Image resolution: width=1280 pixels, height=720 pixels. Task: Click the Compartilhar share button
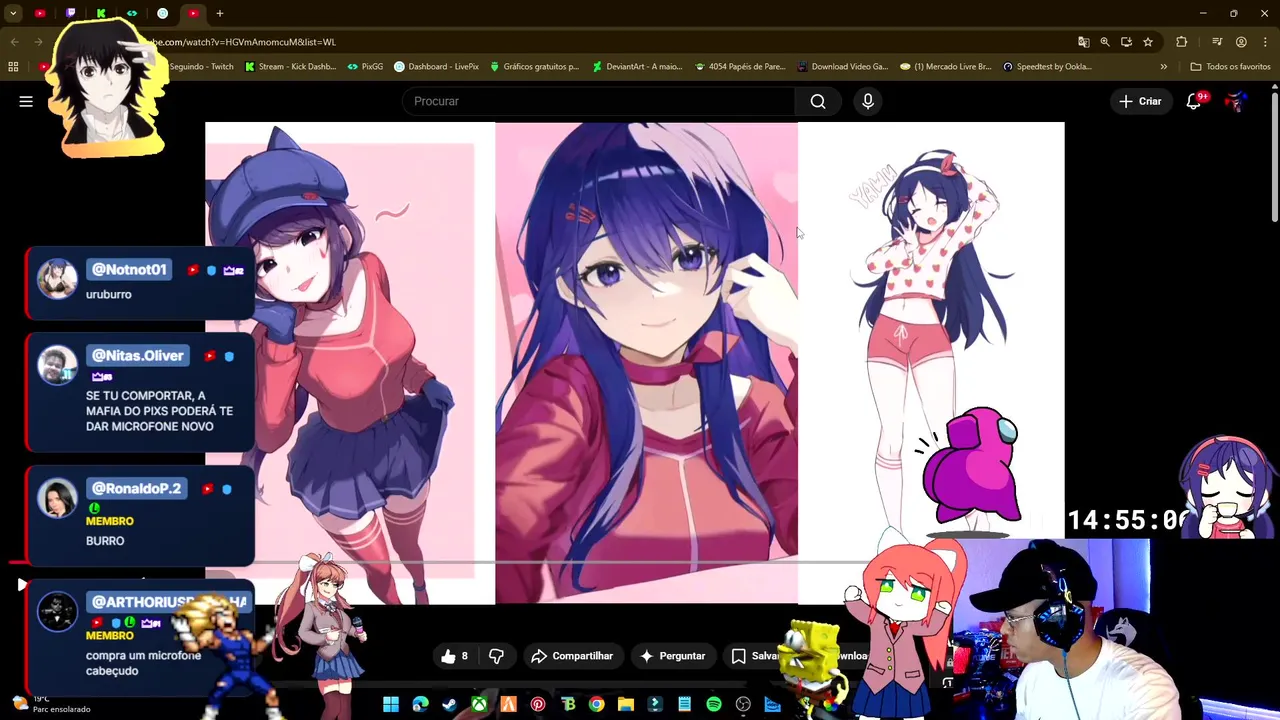coord(572,656)
